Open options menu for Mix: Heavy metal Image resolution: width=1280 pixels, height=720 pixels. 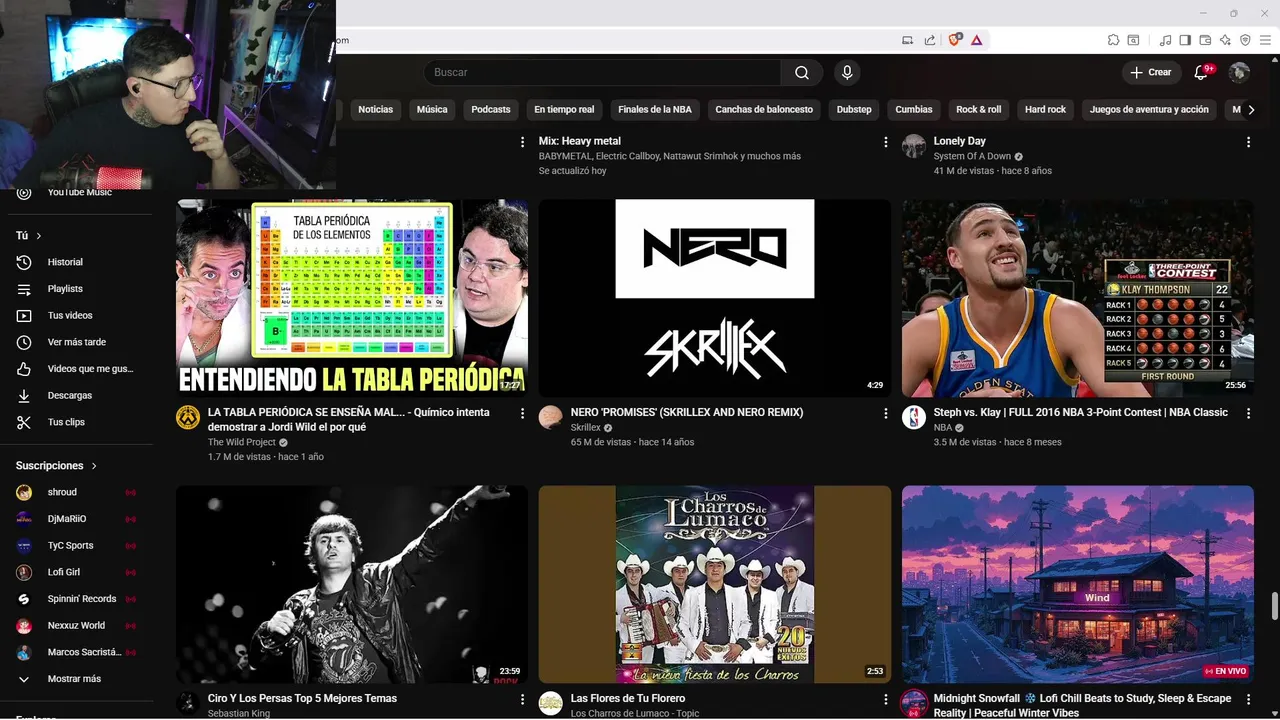click(885, 142)
